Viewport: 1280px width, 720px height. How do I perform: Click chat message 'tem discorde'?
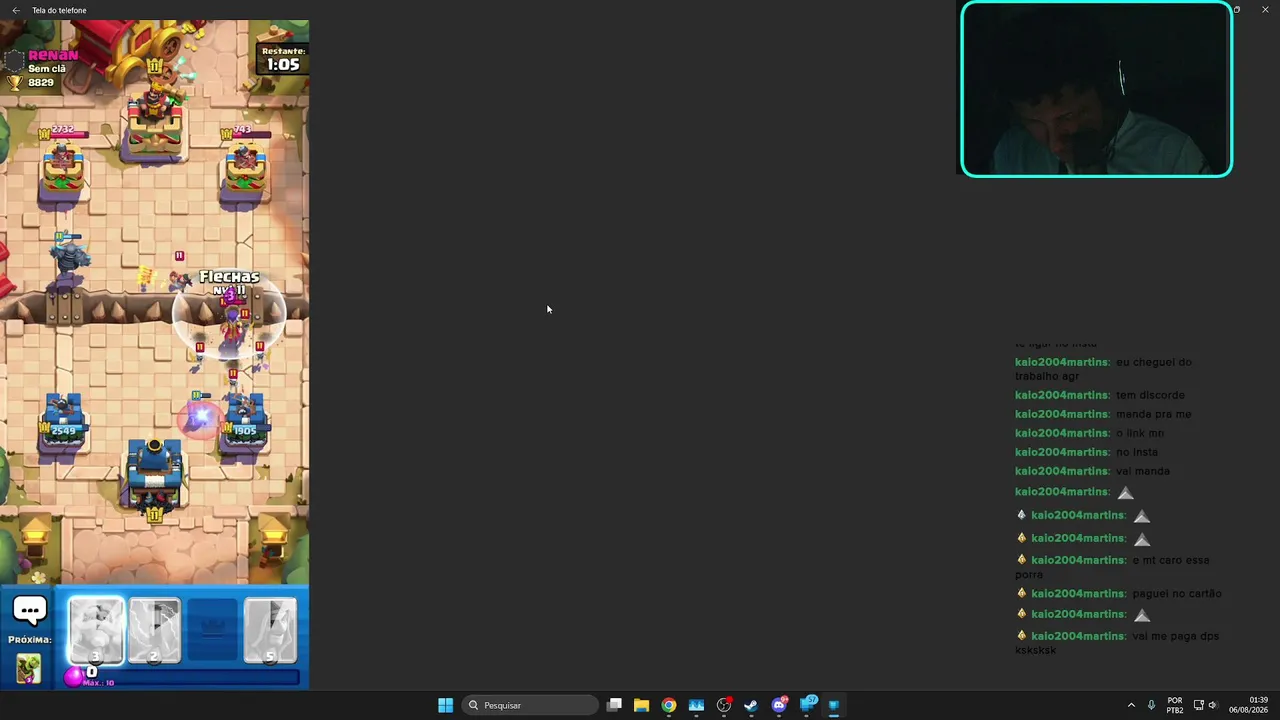[x=1150, y=395]
